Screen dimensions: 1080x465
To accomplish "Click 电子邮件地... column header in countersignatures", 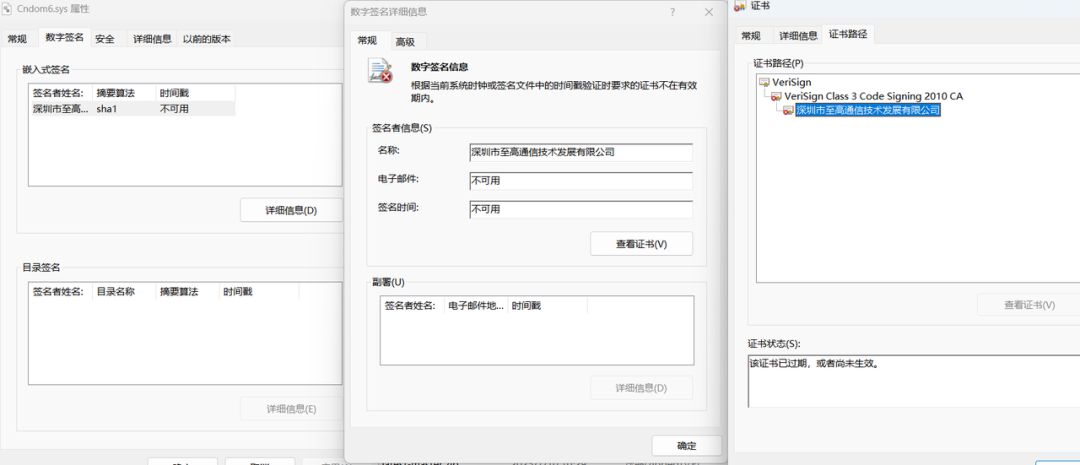I will 476,305.
